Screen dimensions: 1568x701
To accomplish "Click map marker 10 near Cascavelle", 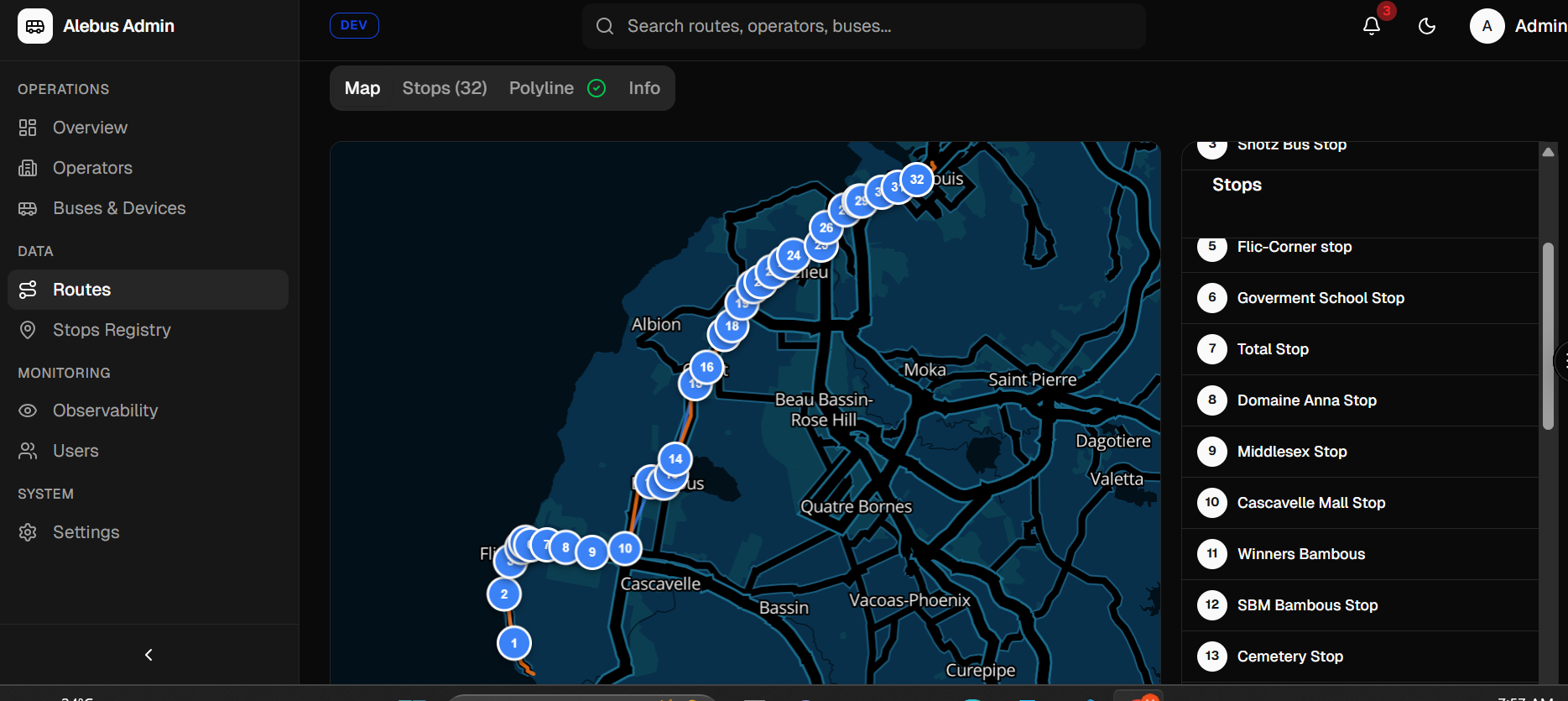I will tap(625, 549).
